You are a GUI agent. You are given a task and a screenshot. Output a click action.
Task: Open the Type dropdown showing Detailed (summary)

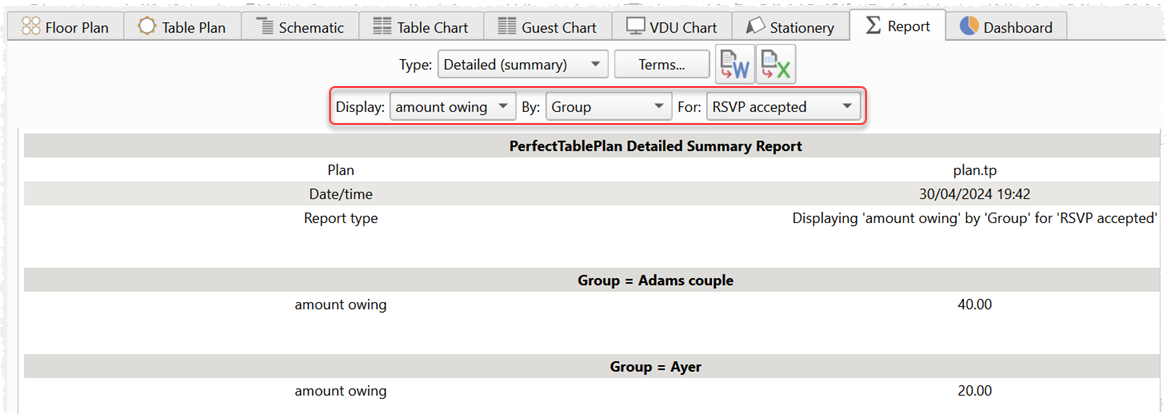pos(523,65)
